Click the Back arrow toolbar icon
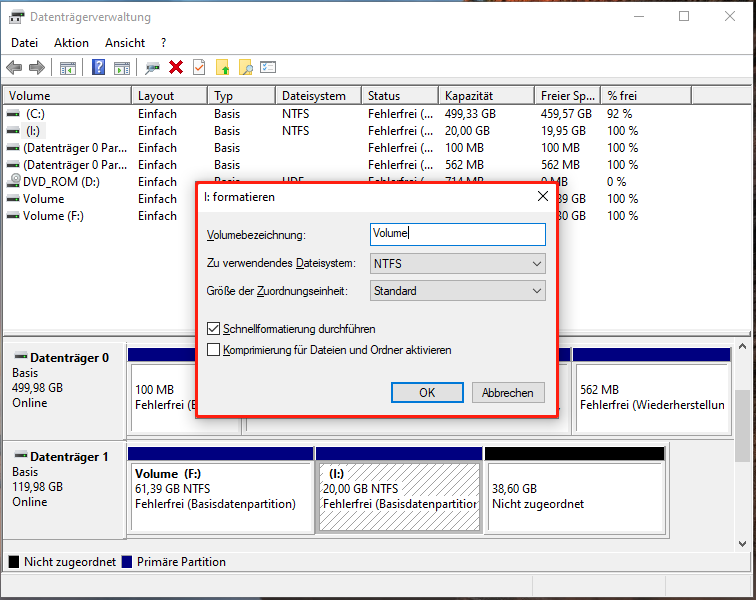This screenshot has height=600, width=756. tap(14, 68)
